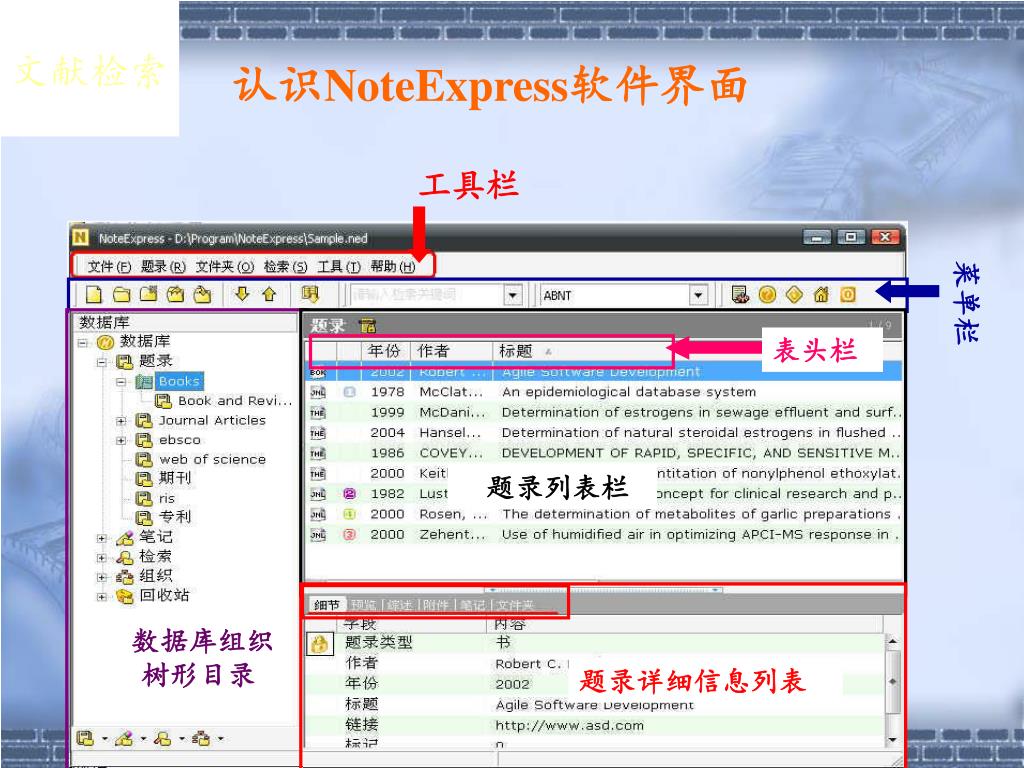Expand the 笔记 tree node
The width and height of the screenshot is (1024, 768).
(x=101, y=539)
